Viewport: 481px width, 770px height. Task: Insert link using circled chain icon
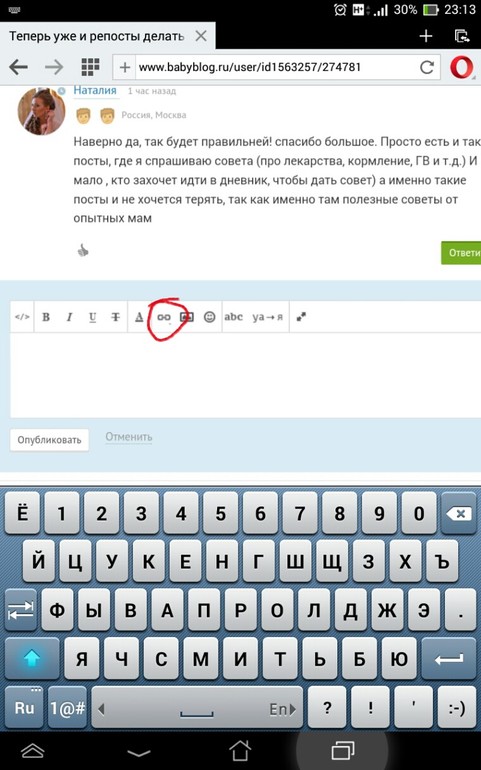(164, 317)
